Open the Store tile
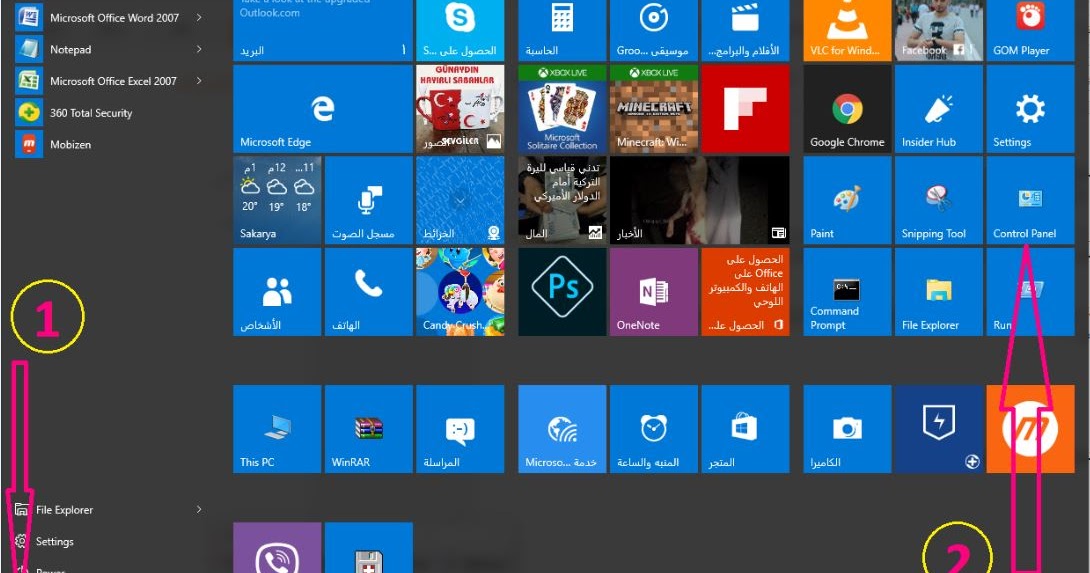Viewport: 1090px width, 573px height. pos(745,429)
